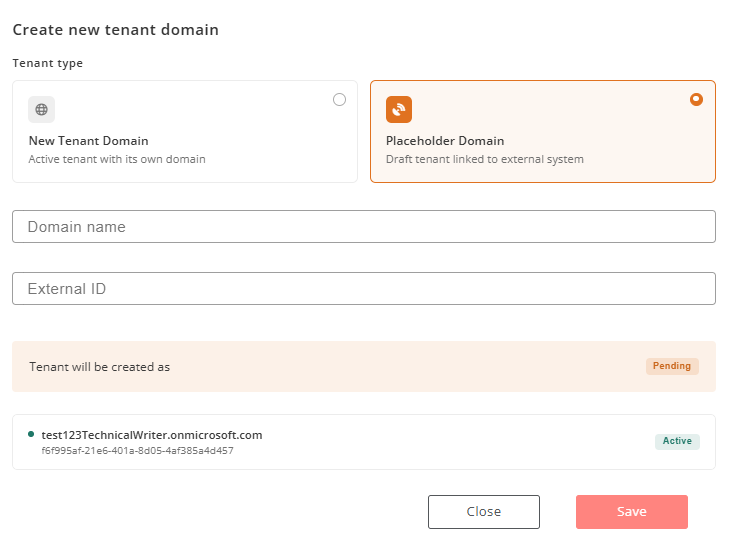
Task: Select the New Tenant Domain radio button
Action: click(x=339, y=99)
